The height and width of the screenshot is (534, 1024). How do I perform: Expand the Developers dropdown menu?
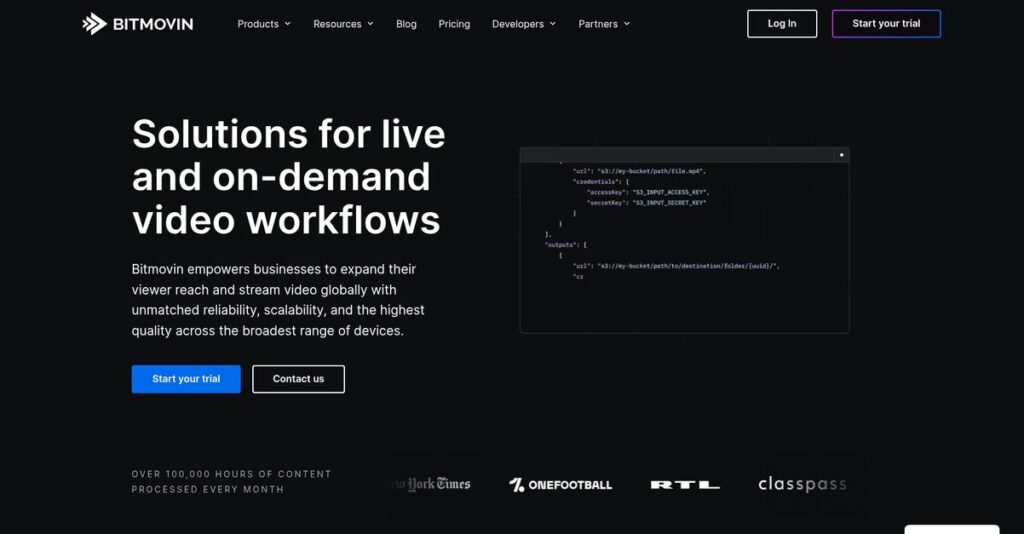(523, 24)
